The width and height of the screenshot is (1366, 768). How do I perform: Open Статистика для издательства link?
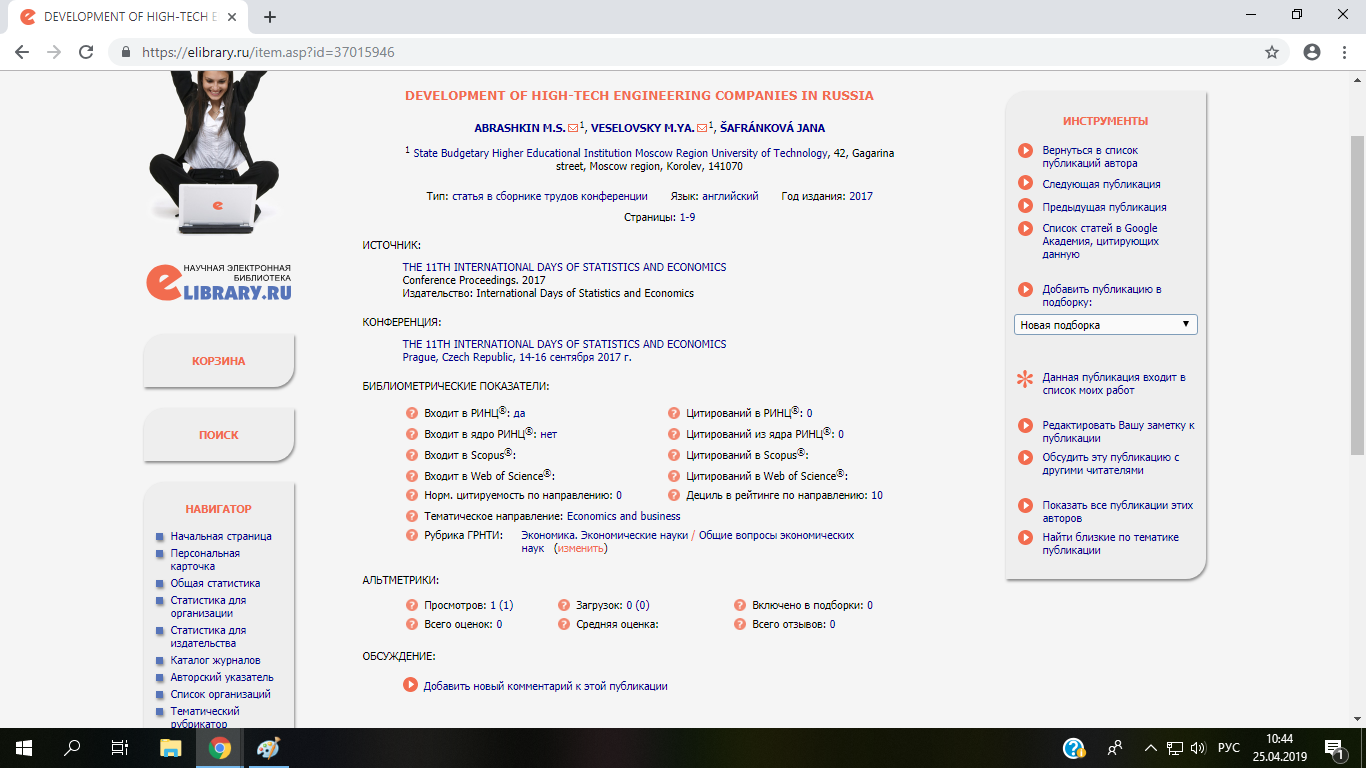click(208, 636)
